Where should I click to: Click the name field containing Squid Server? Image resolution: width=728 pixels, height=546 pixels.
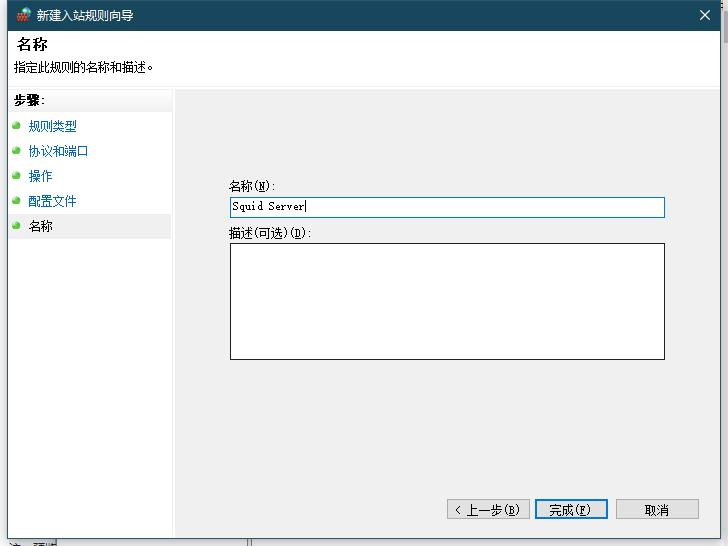coord(446,207)
